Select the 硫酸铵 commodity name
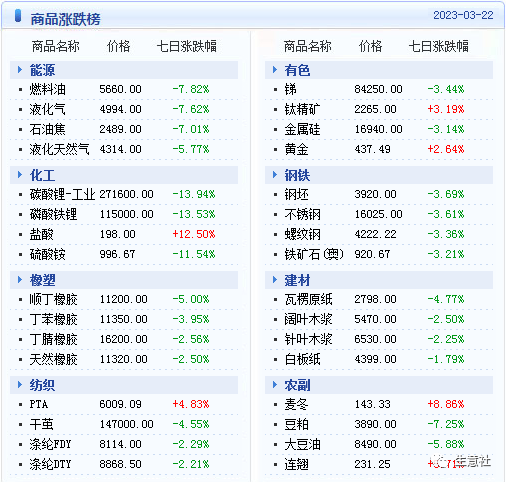The width and height of the screenshot is (506, 482). click(x=48, y=254)
